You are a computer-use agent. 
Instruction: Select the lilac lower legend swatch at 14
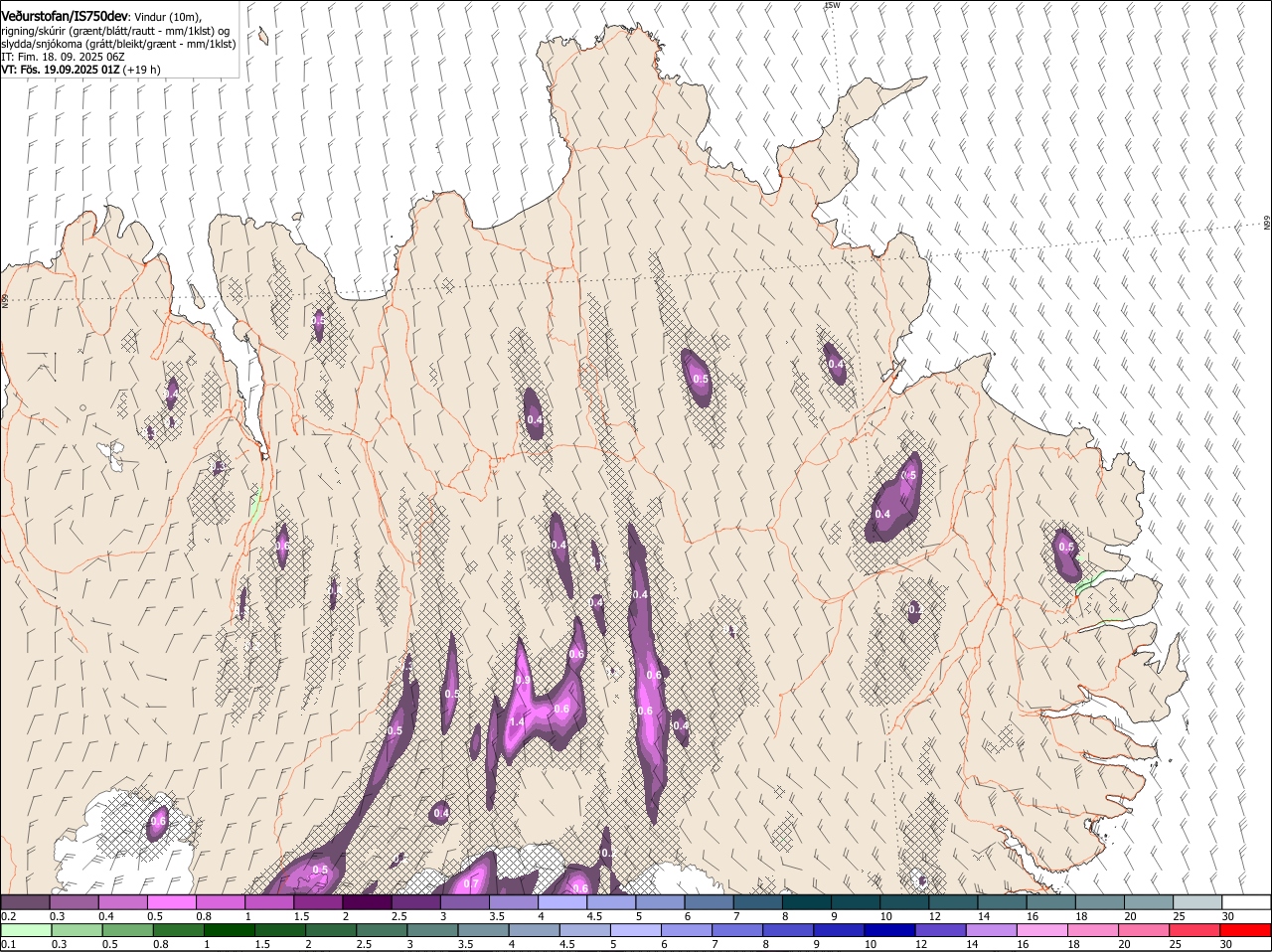click(x=991, y=930)
